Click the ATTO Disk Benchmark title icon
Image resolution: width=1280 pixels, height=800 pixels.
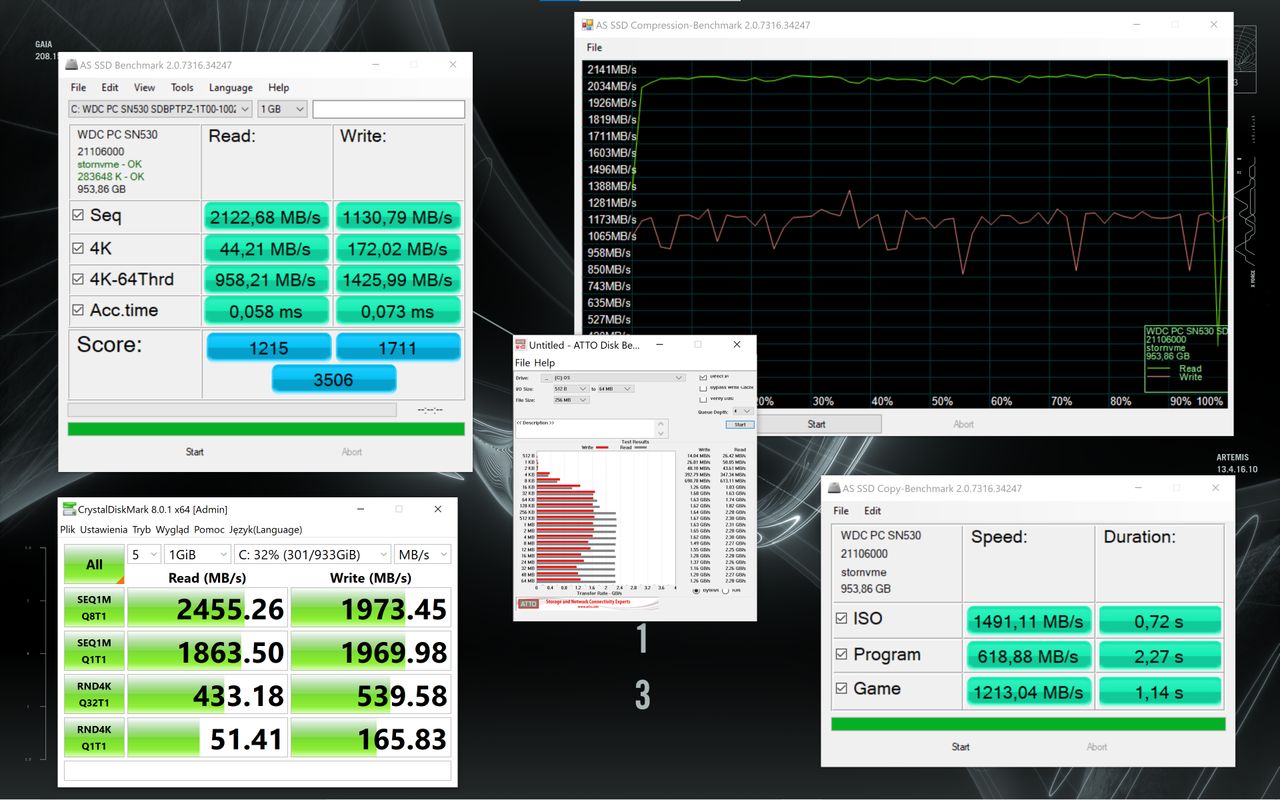click(x=521, y=345)
